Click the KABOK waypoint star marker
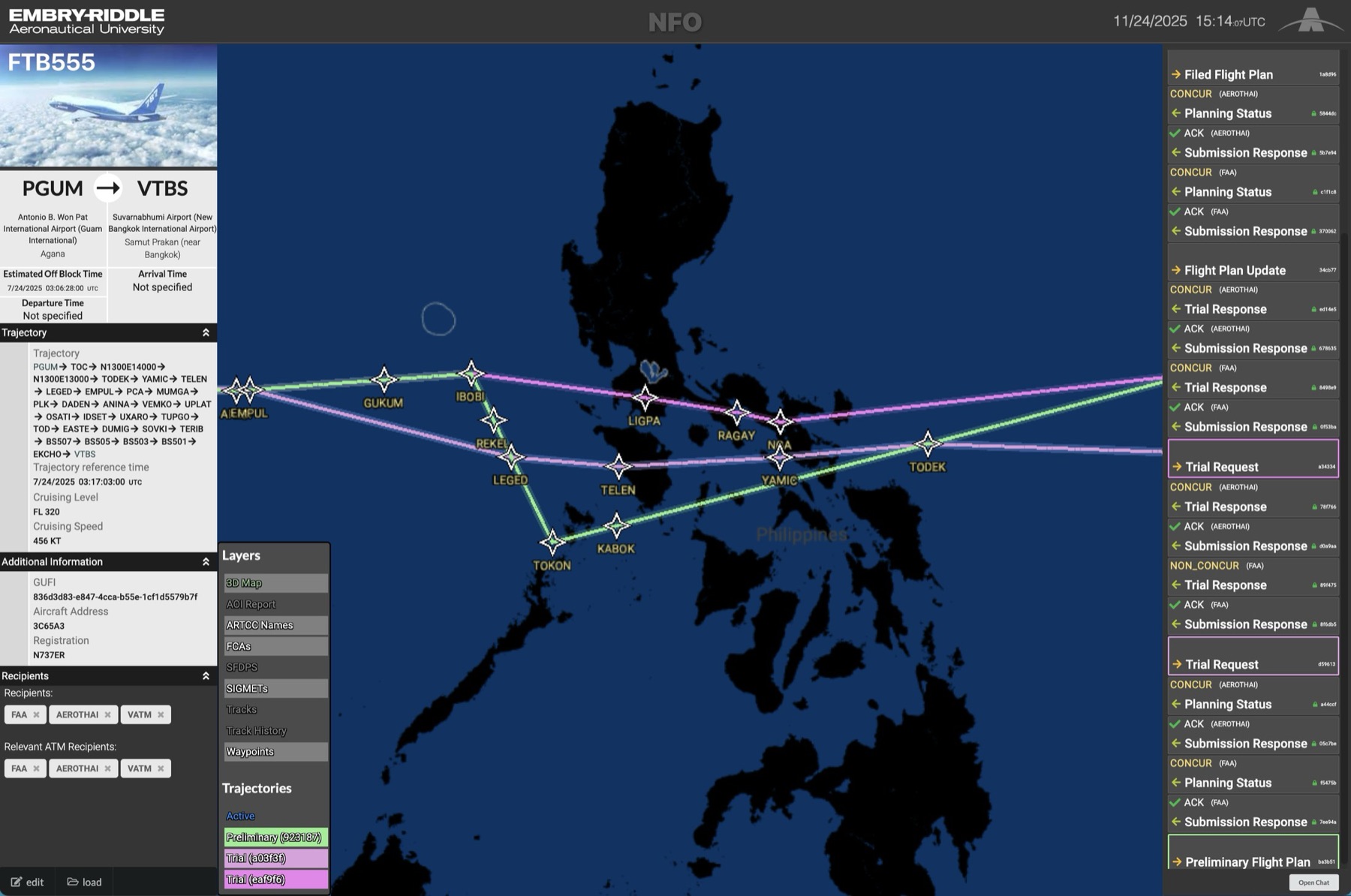This screenshot has height=896, width=1351. coord(616,526)
